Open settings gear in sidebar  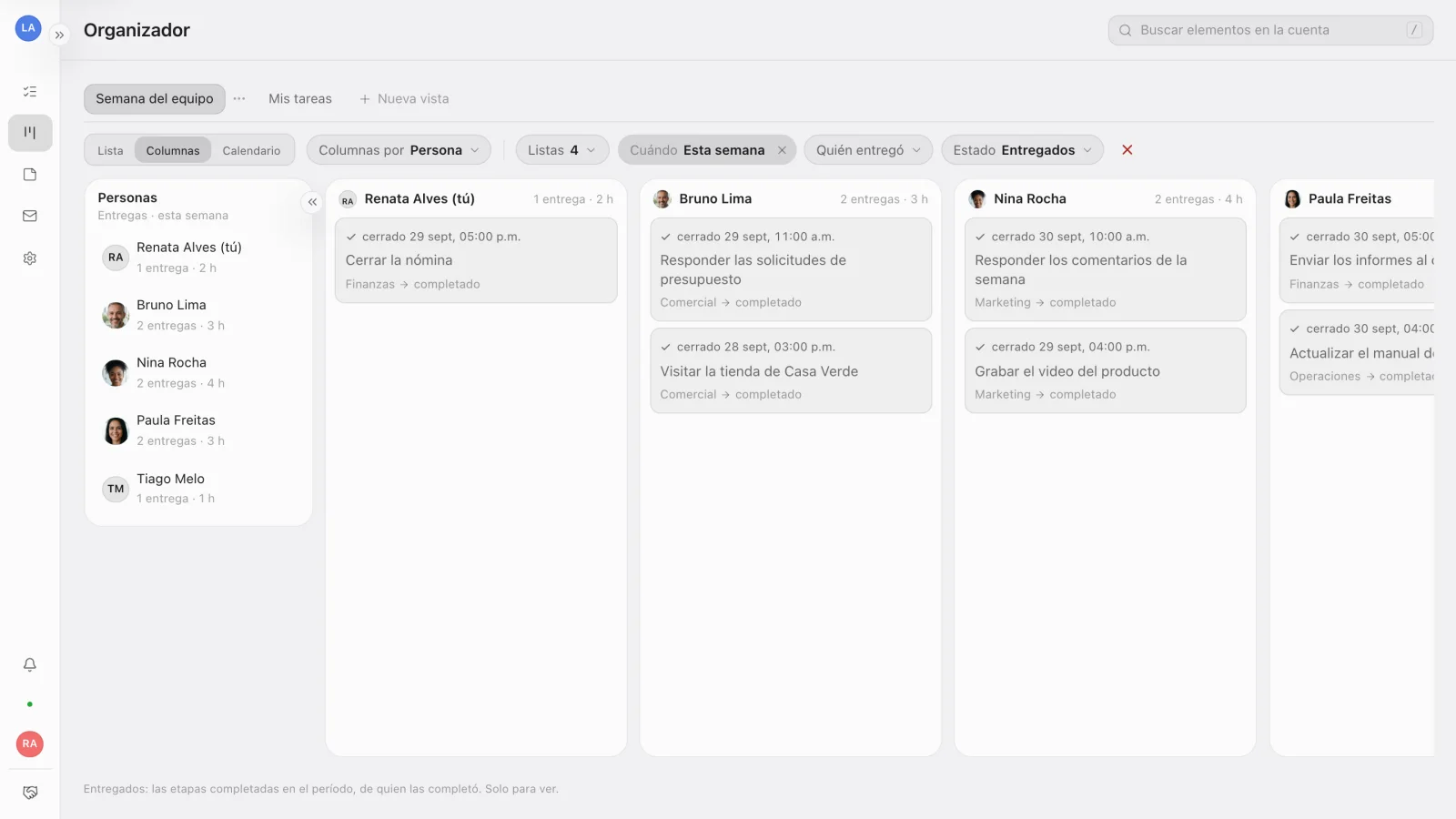[x=30, y=258]
